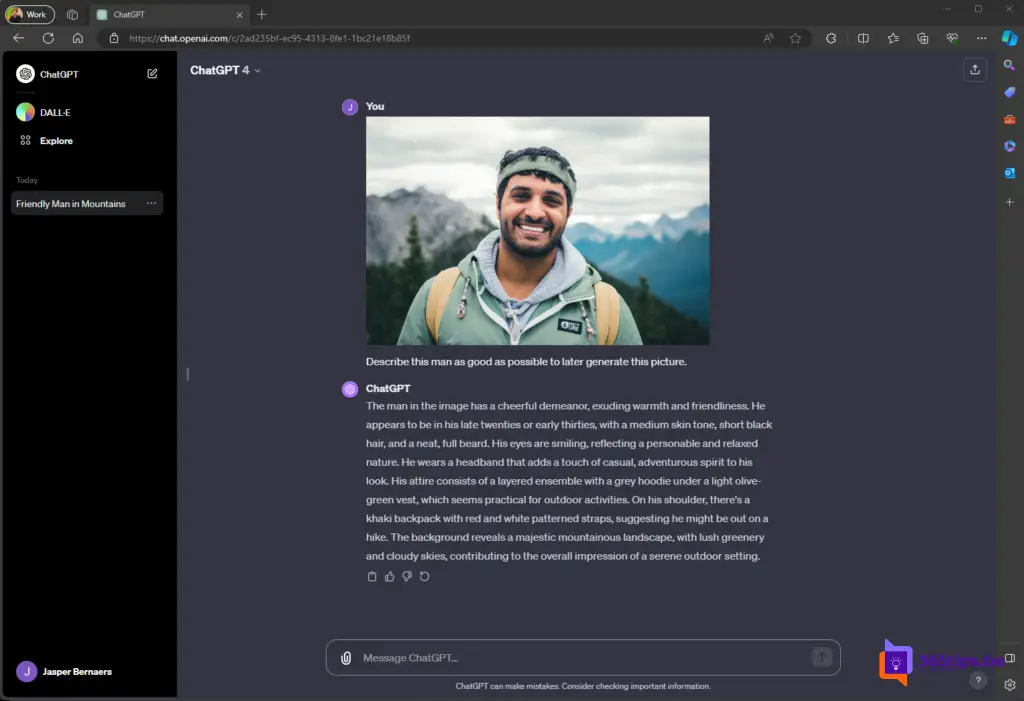Open the Friendly Man in Mountains conversation

click(x=72, y=204)
